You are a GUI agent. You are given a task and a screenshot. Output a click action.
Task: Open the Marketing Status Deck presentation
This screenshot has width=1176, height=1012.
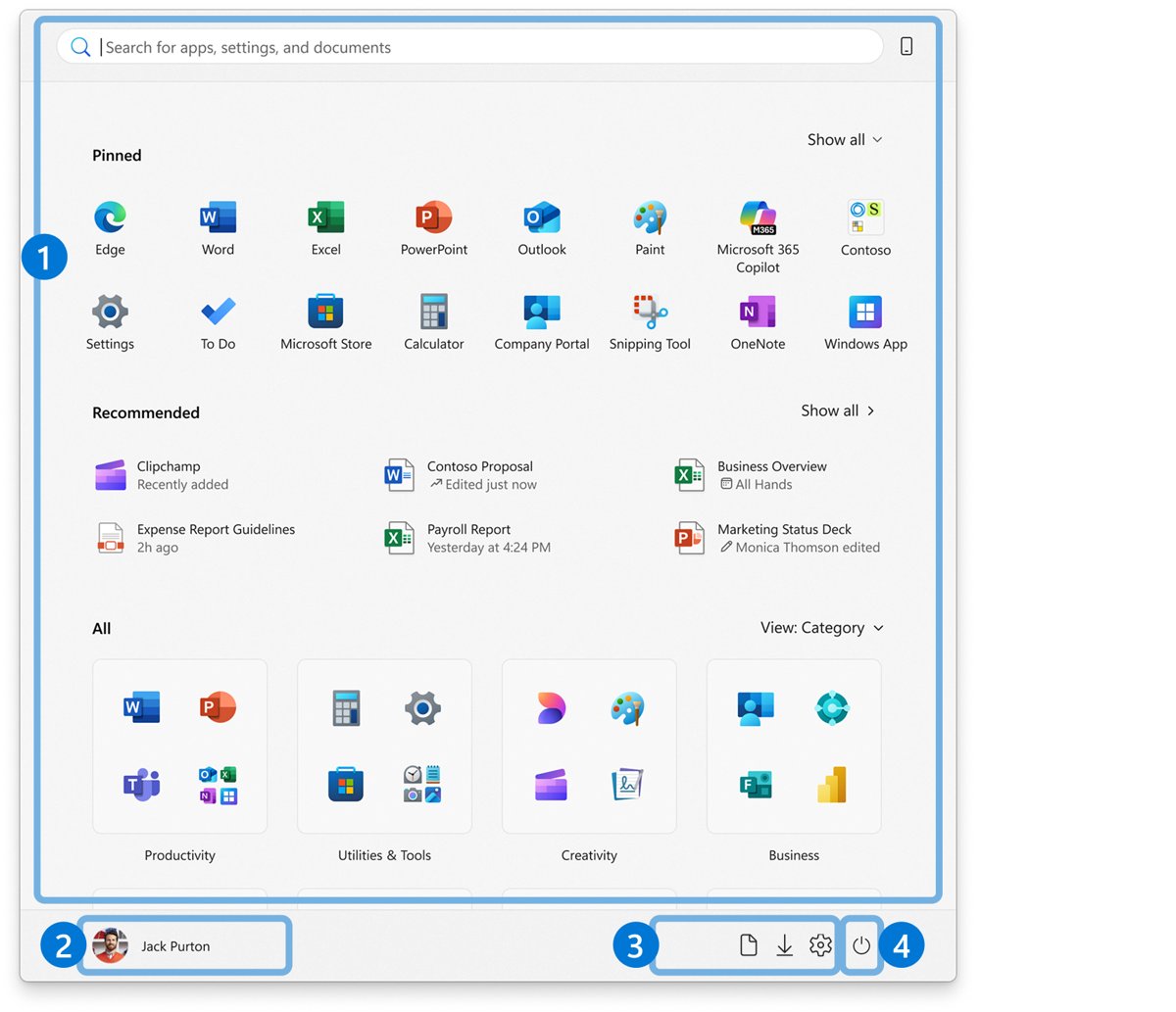pos(777,538)
